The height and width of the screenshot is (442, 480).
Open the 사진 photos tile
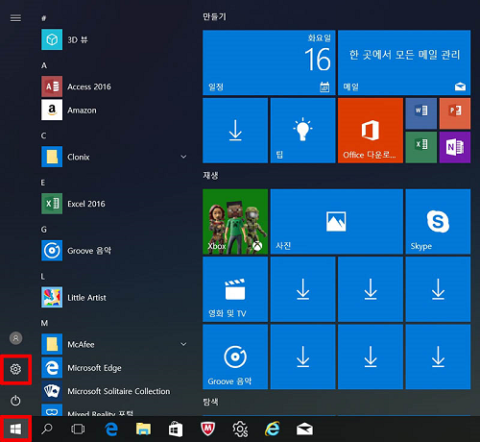point(337,221)
